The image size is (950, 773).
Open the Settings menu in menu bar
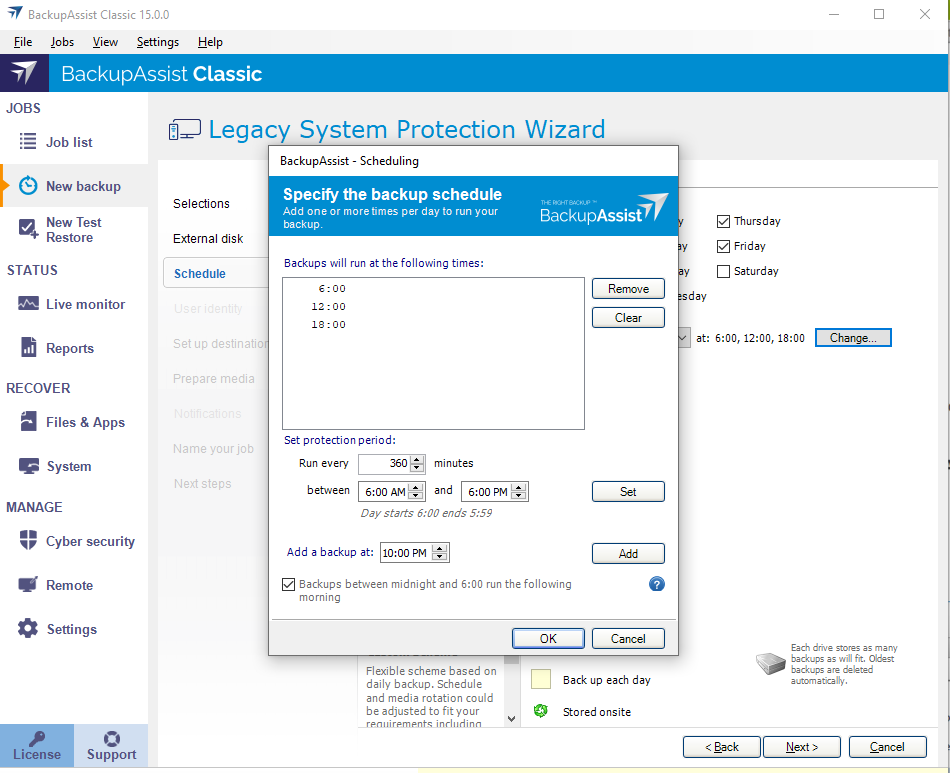[x=157, y=42]
